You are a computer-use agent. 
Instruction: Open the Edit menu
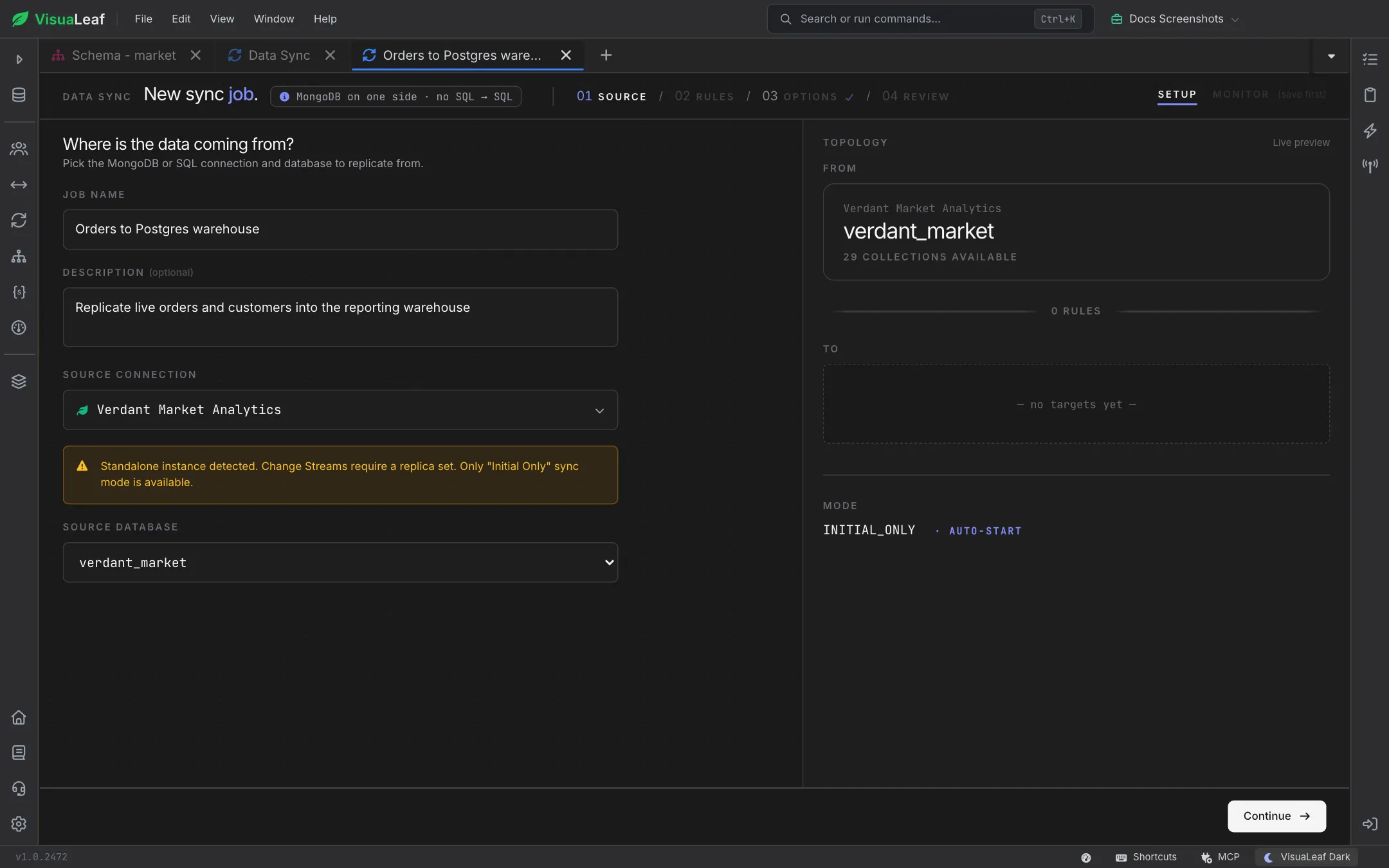pyautogui.click(x=181, y=19)
